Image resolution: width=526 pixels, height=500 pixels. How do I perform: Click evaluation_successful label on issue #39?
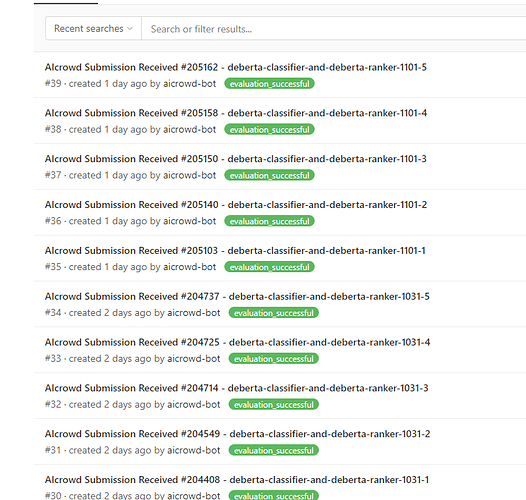pos(269,84)
